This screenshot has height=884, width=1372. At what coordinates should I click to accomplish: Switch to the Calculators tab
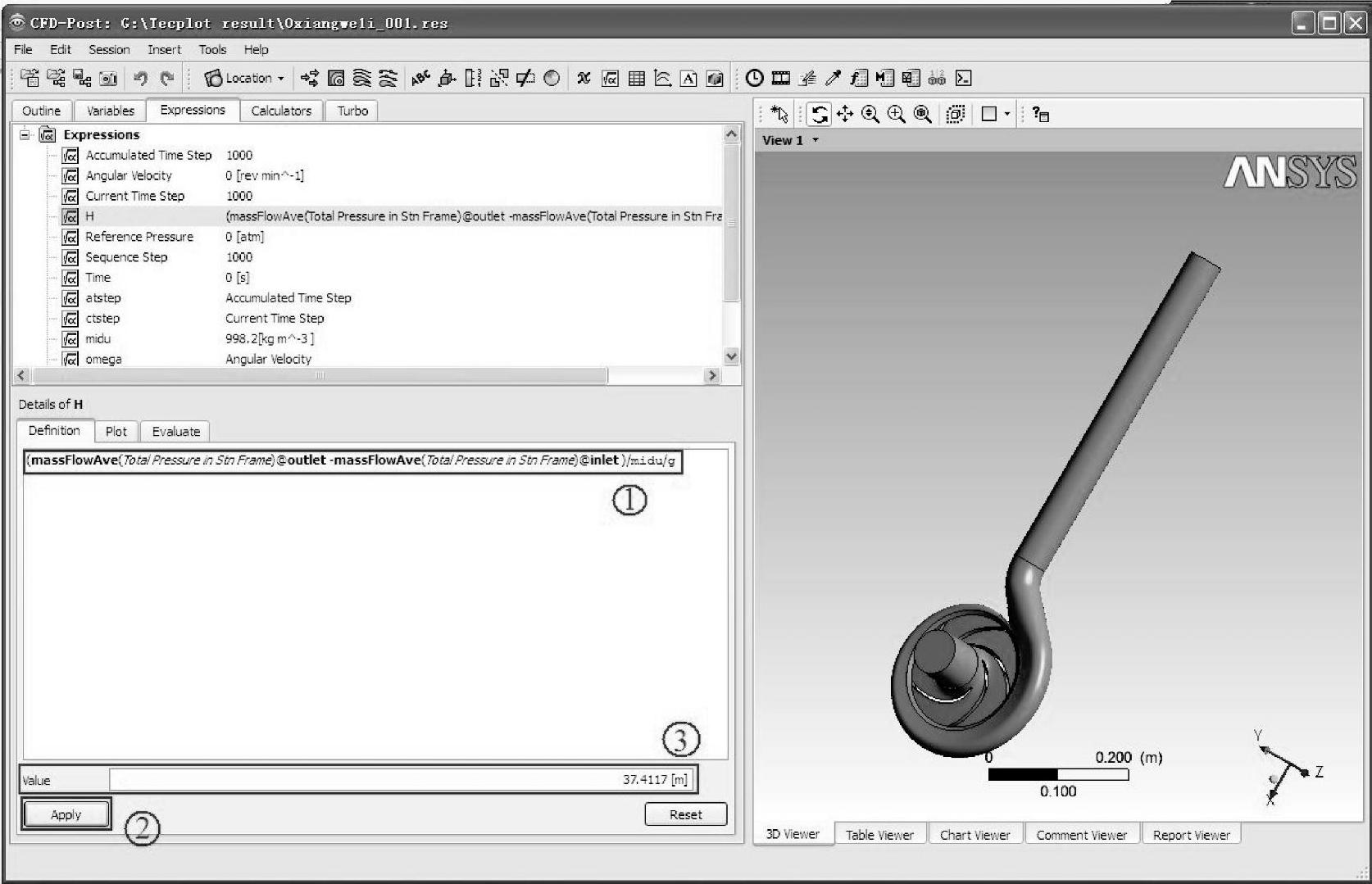281,111
